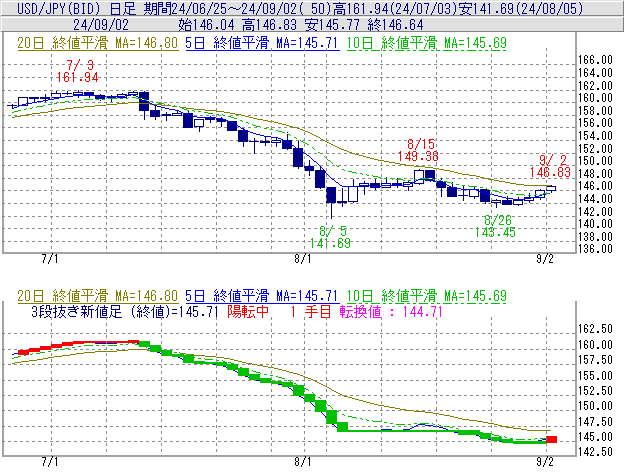The width and height of the screenshot is (624, 475).
Task: Click the 7/1 date label under upper chart
Action: [x=50, y=259]
